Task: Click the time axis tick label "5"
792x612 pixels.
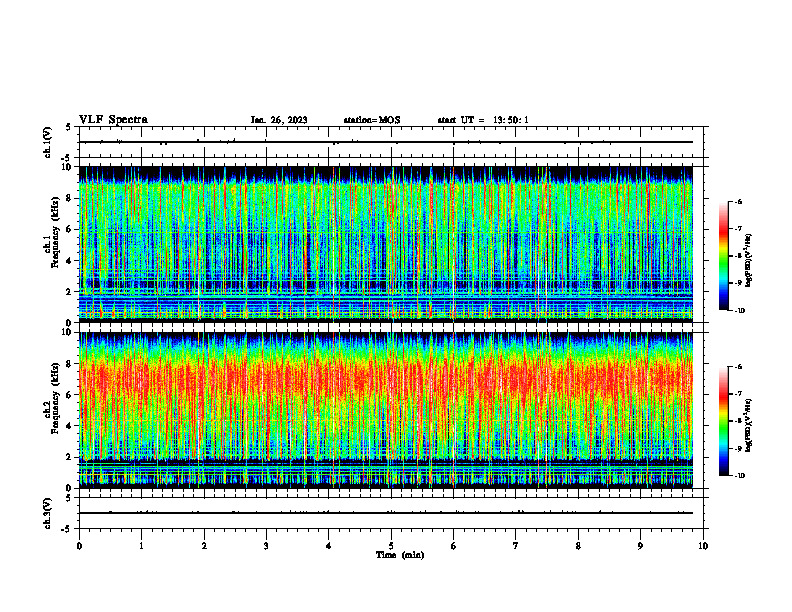Action: pos(391,546)
